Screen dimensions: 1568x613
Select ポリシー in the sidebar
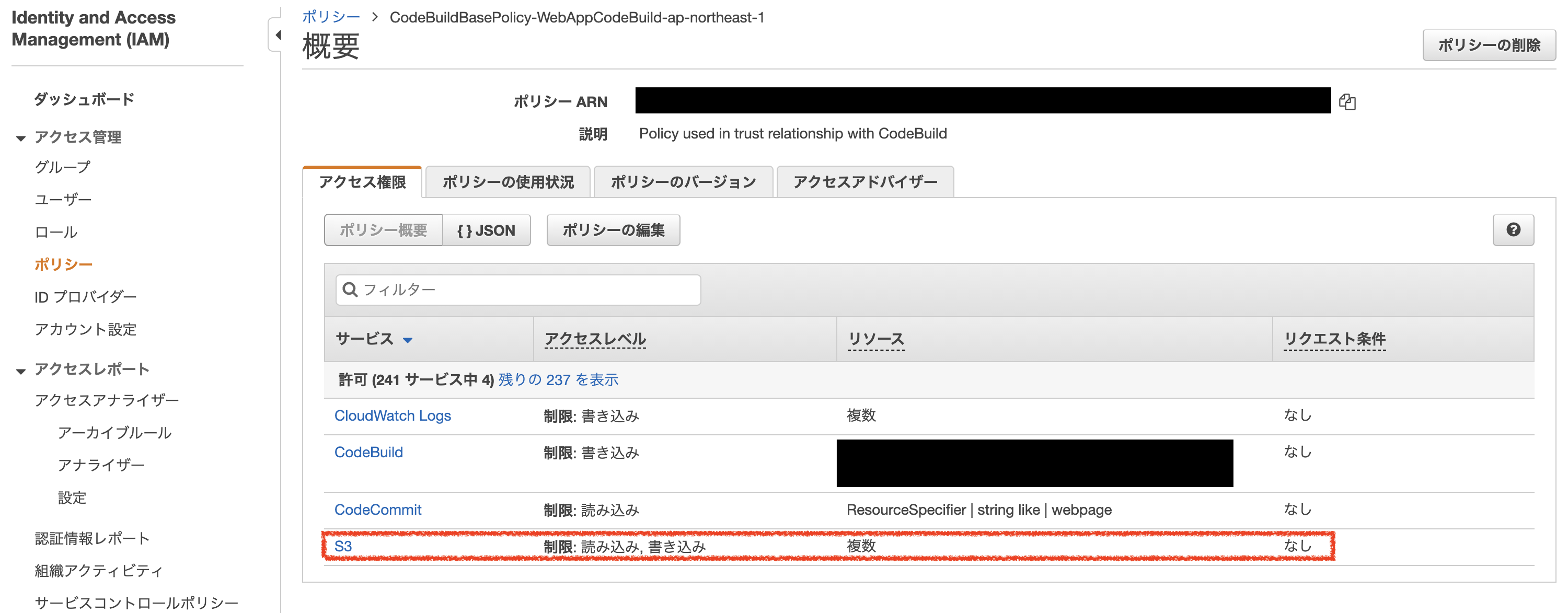point(63,265)
